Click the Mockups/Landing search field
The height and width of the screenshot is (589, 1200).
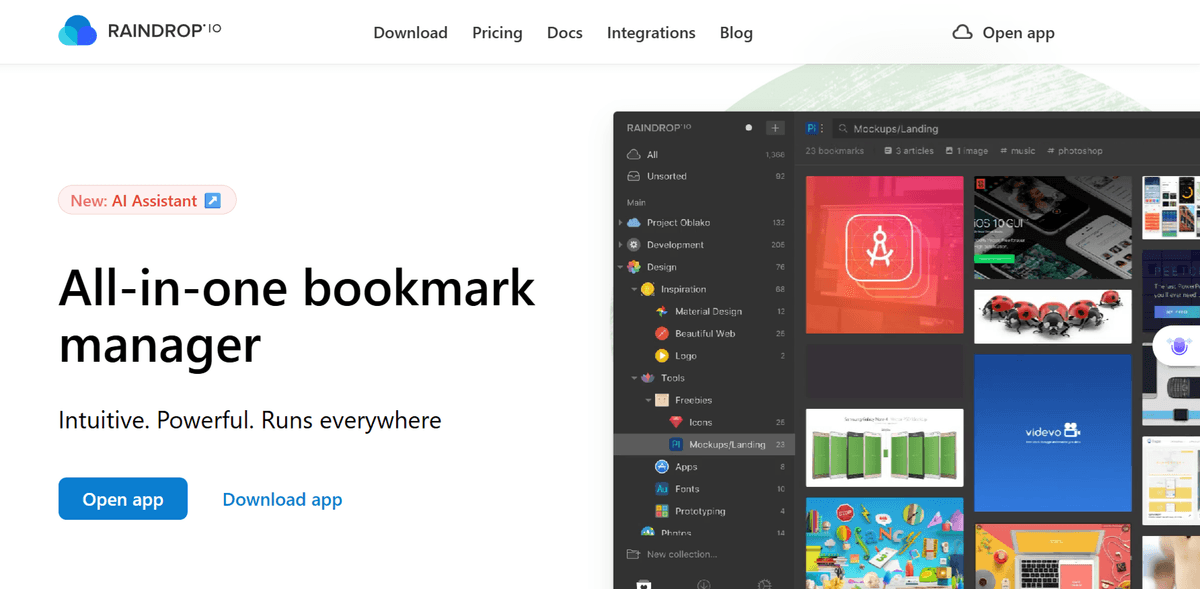(1015, 128)
